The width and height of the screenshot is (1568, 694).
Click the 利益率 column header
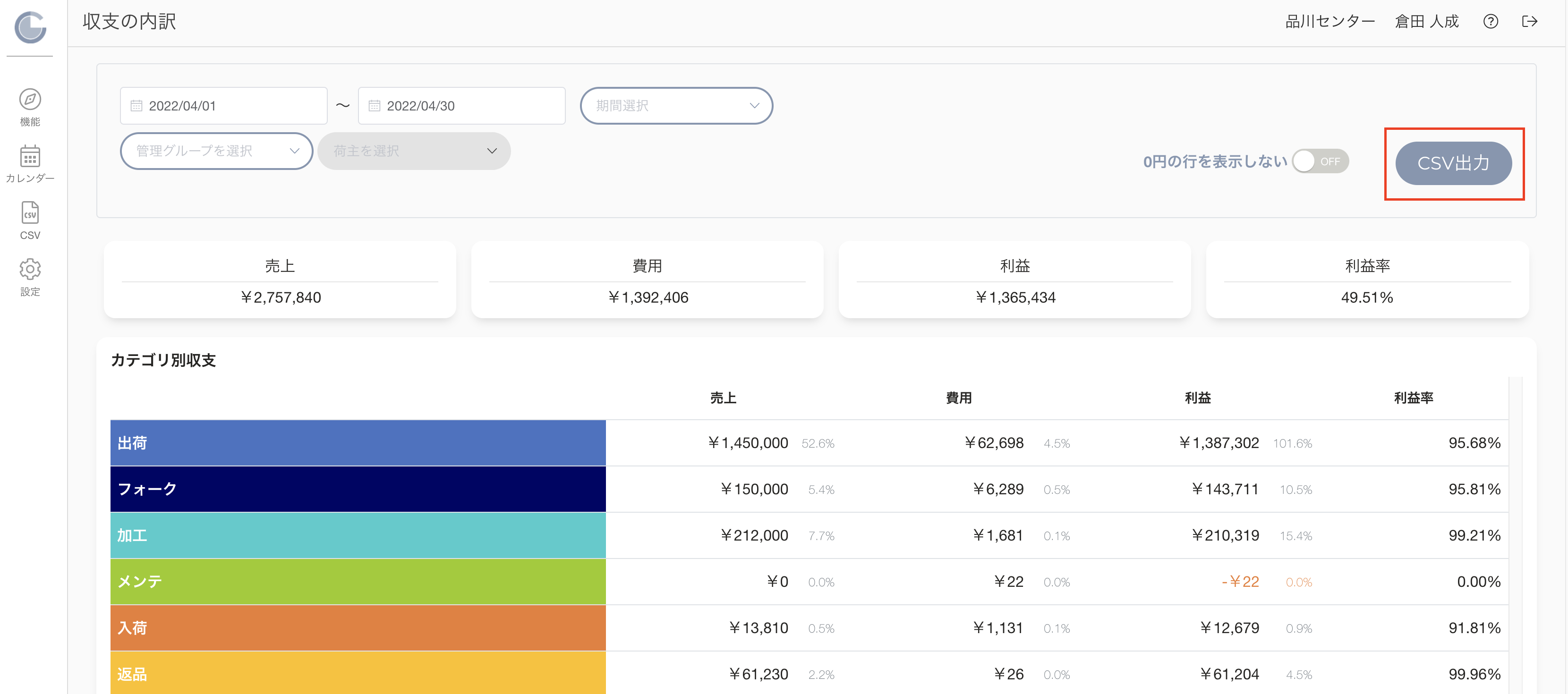click(x=1414, y=398)
